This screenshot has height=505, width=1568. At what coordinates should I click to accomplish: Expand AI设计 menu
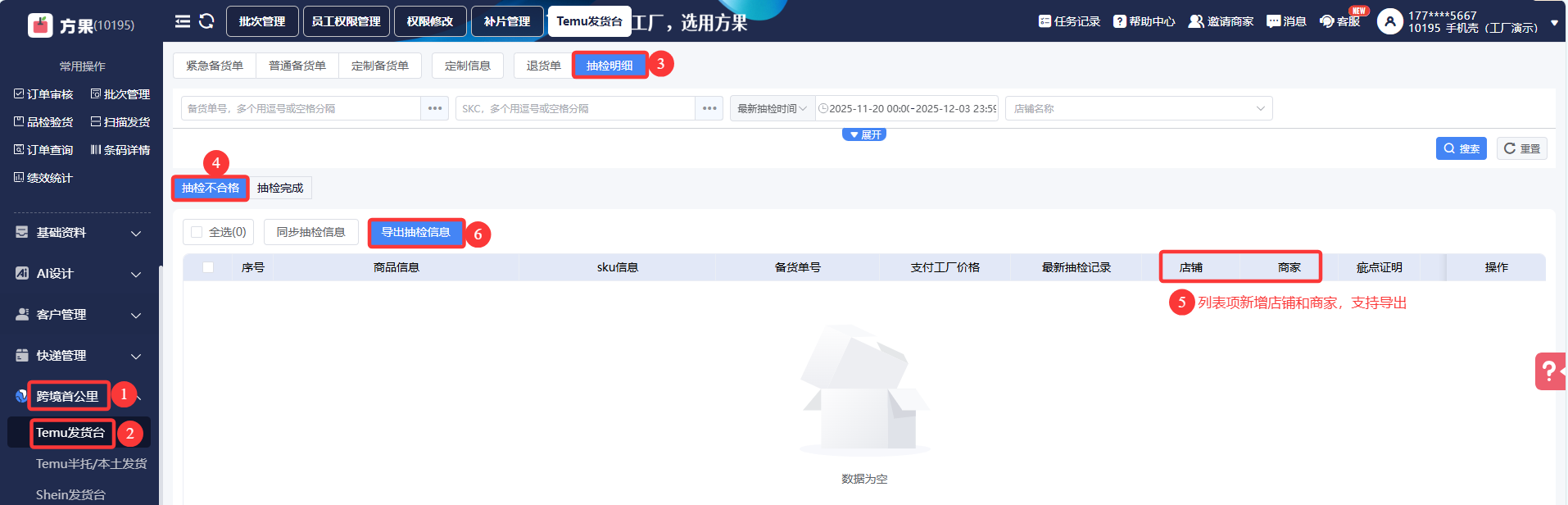point(79,274)
